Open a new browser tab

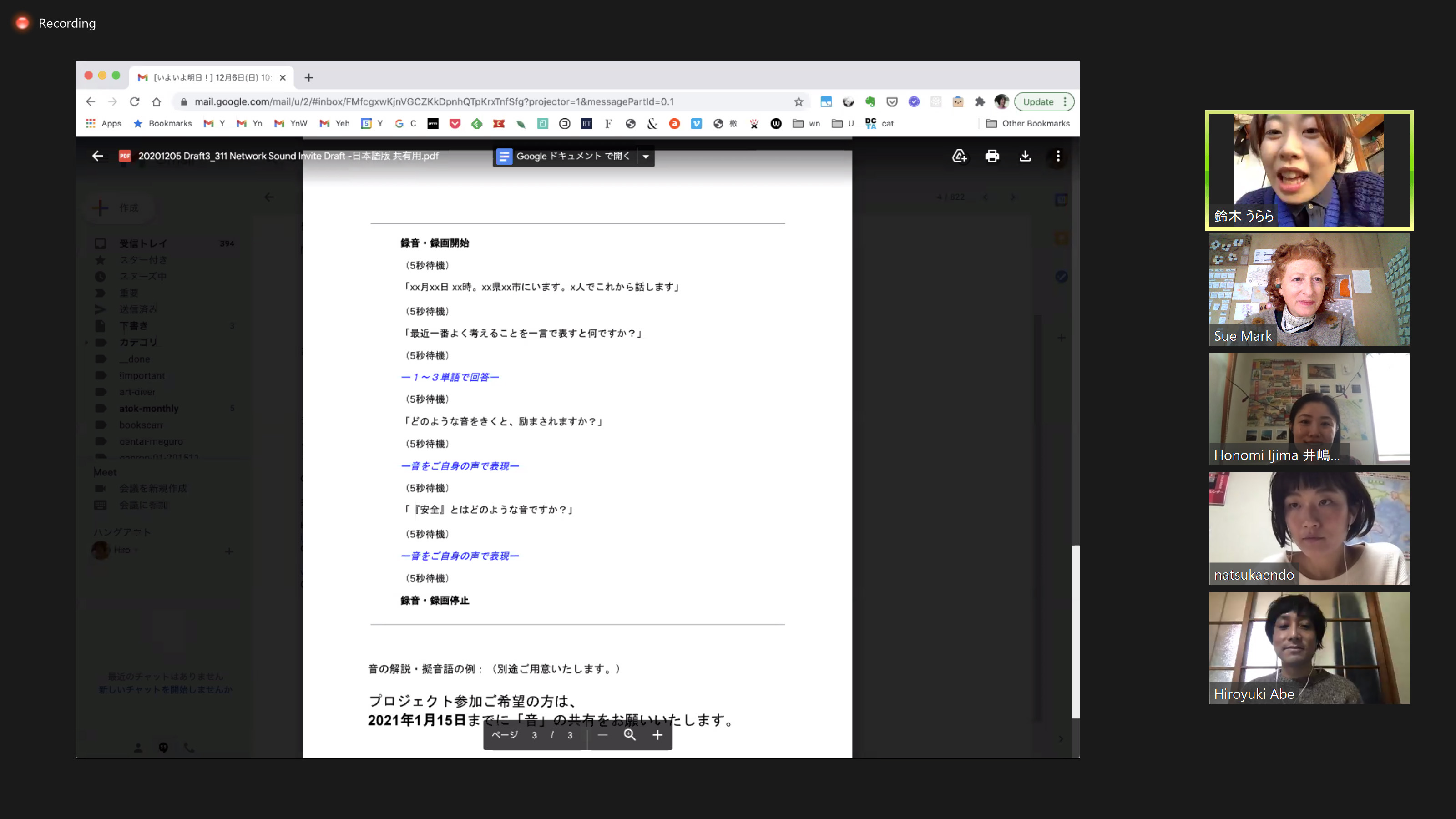pos(308,77)
